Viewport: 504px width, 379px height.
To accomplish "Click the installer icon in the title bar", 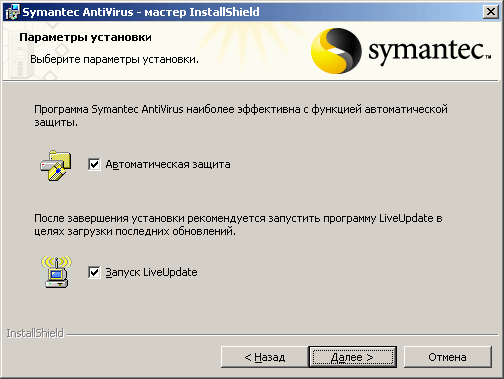I will [x=13, y=12].
